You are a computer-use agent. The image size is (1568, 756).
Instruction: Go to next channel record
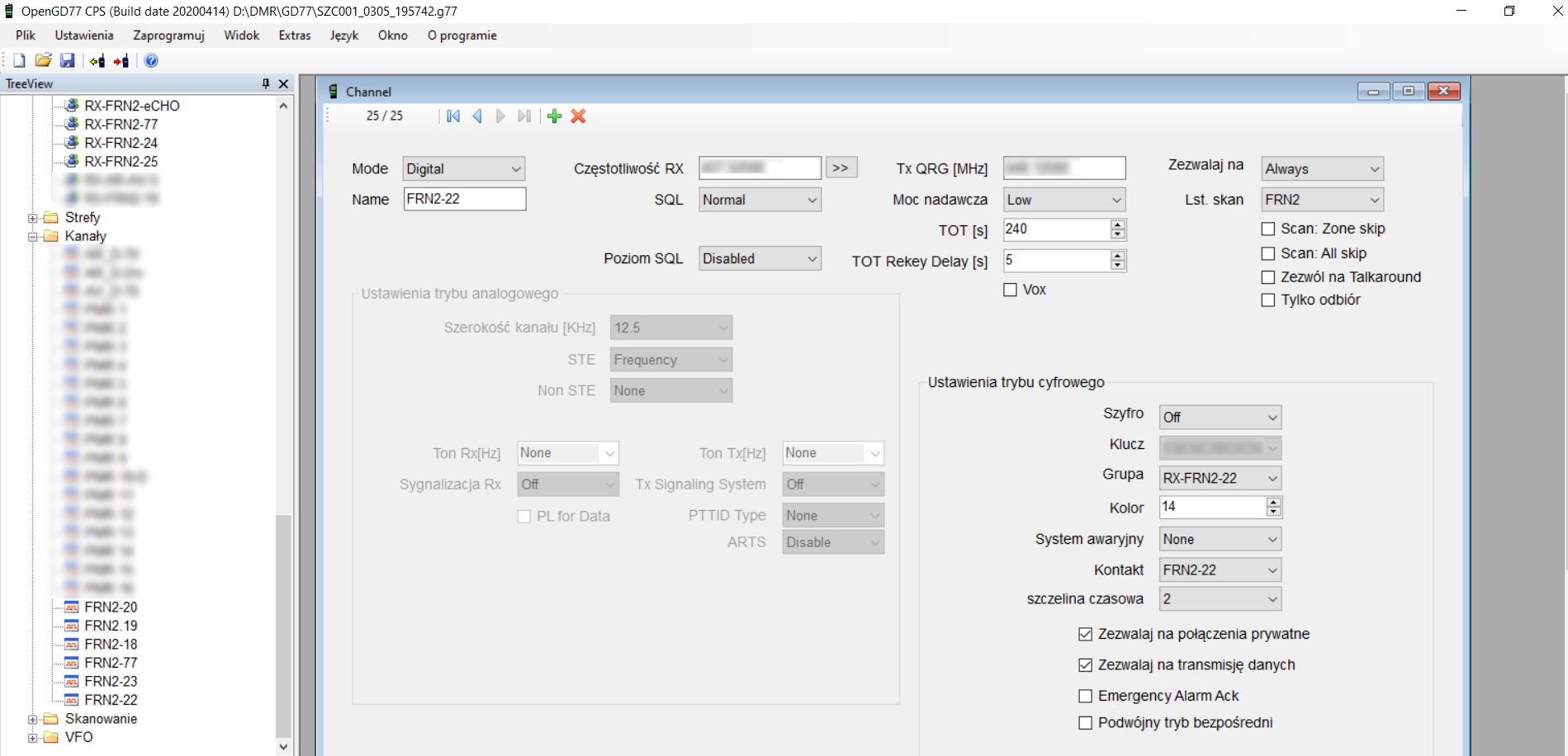point(500,116)
